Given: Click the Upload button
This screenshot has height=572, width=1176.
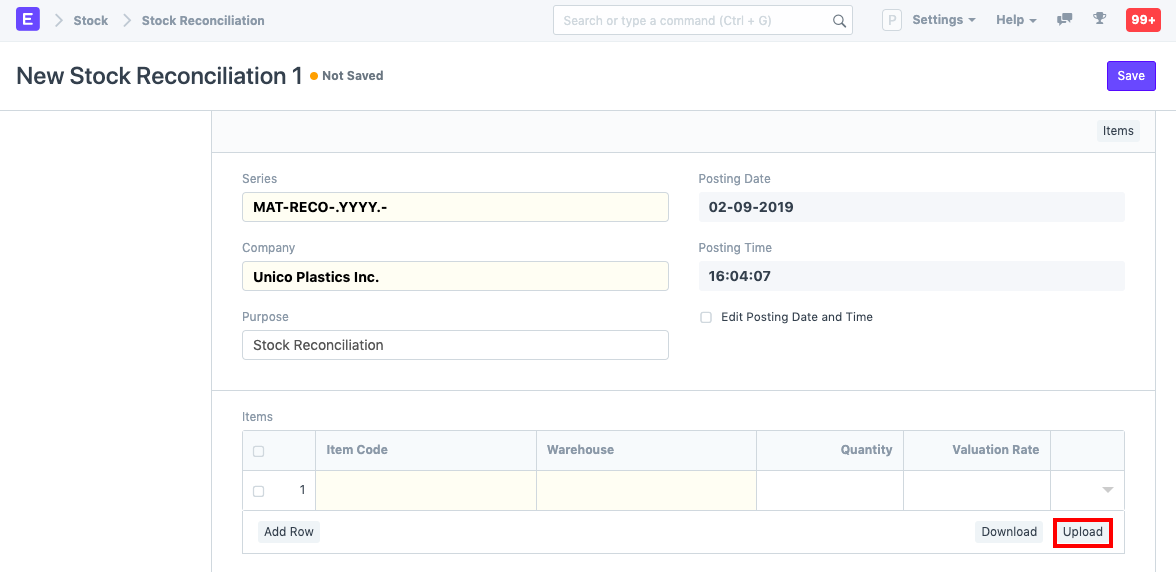Looking at the screenshot, I should [1082, 532].
